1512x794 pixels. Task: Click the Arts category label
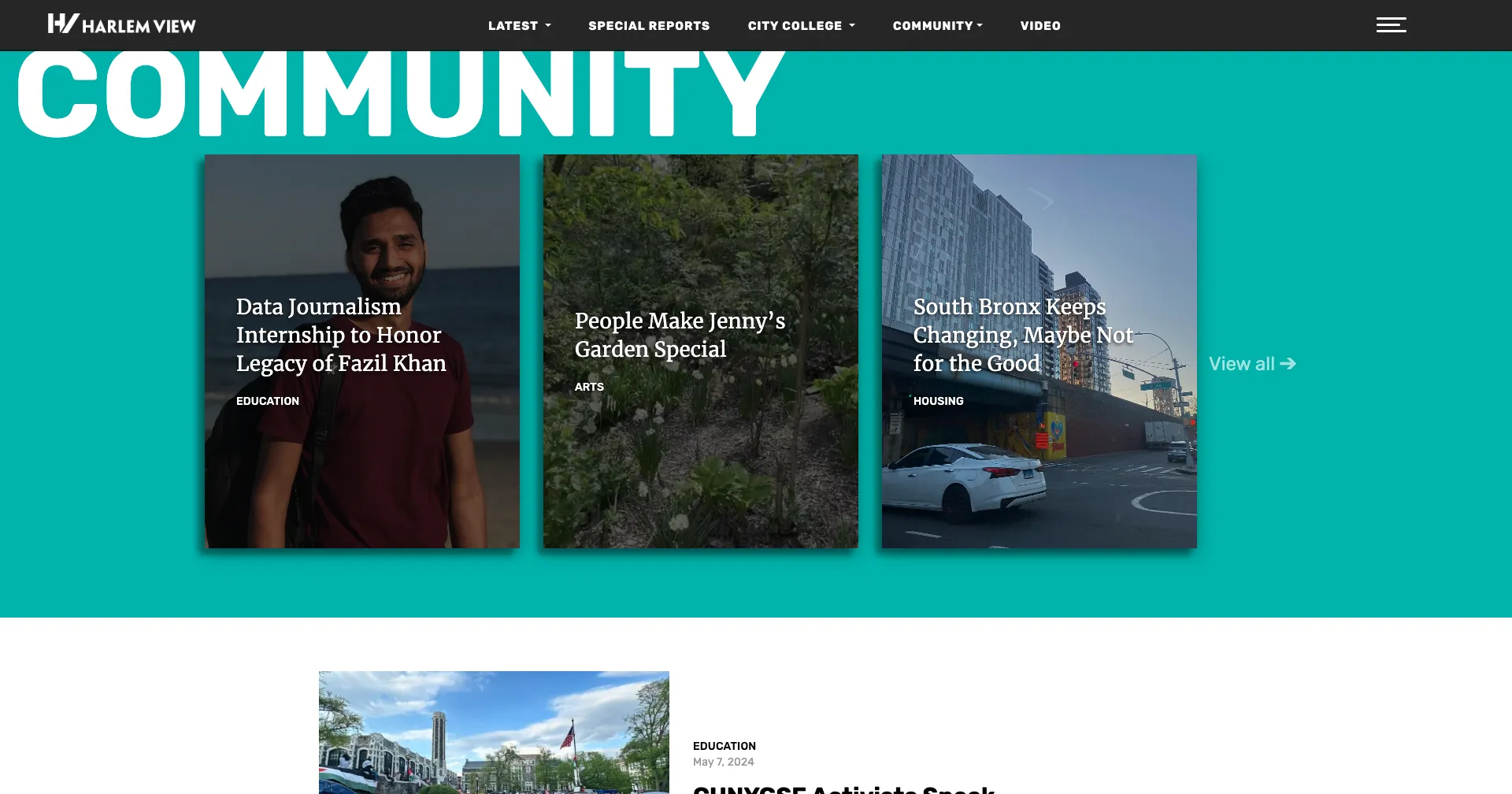589,387
